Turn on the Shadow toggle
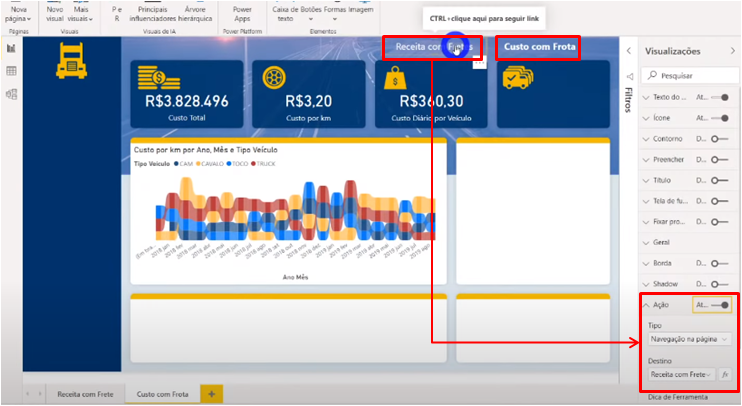Screen dimensions: 742x406 pyautogui.click(x=718, y=284)
